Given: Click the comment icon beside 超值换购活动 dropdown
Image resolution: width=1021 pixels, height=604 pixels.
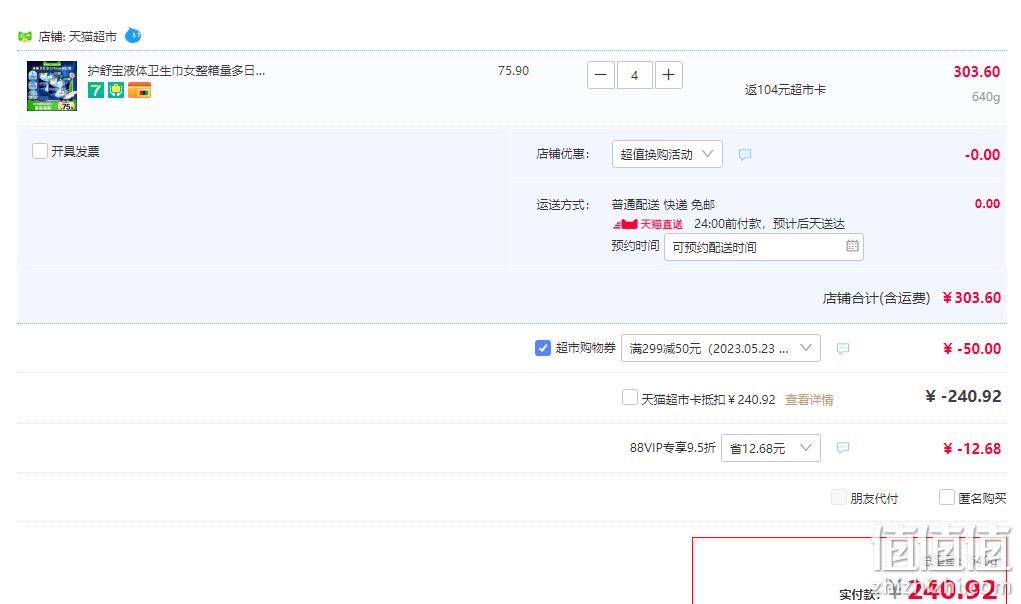Looking at the screenshot, I should [x=745, y=154].
